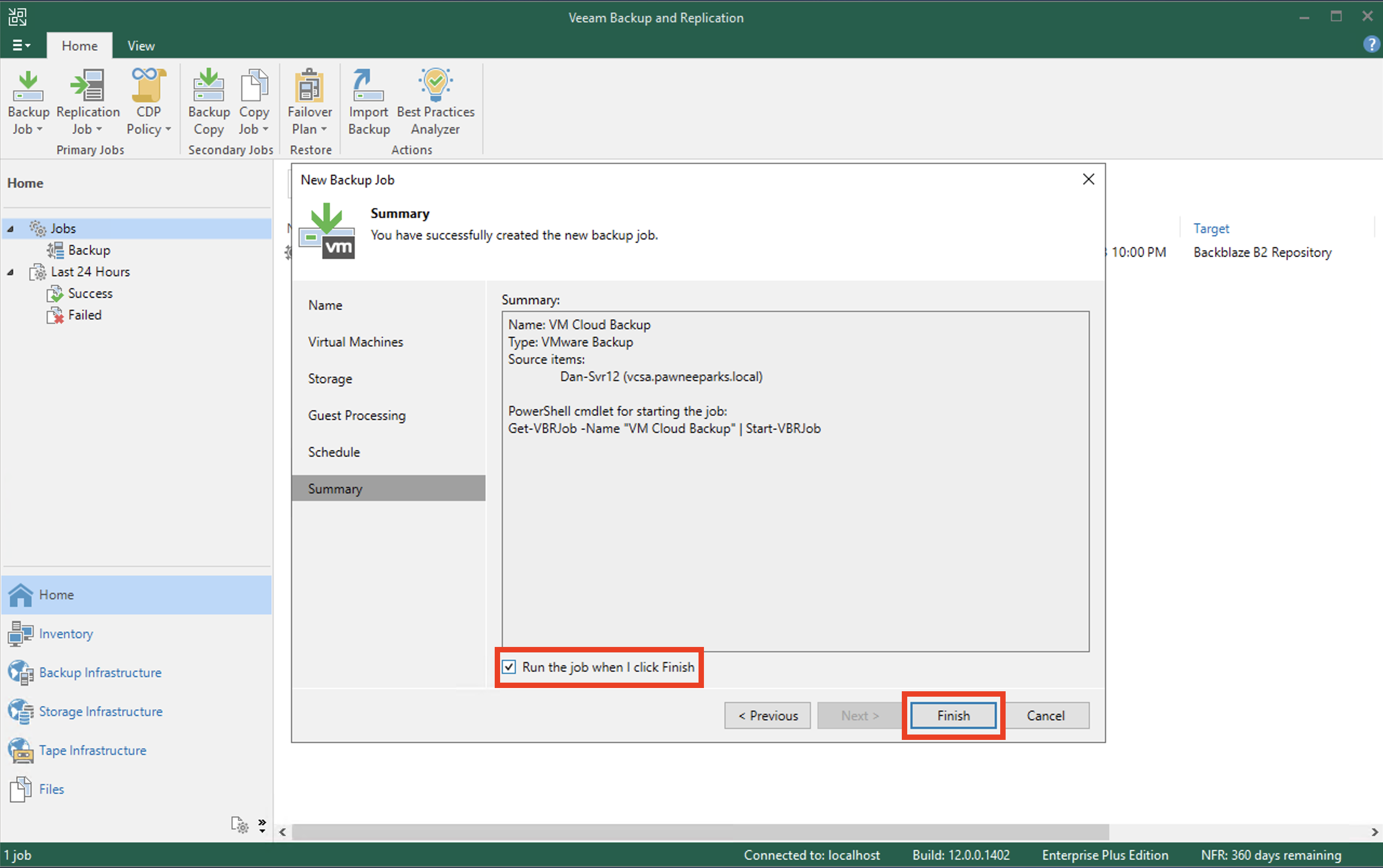1383x868 pixels.
Task: Open Home view in navigation pane
Action: pos(137,594)
